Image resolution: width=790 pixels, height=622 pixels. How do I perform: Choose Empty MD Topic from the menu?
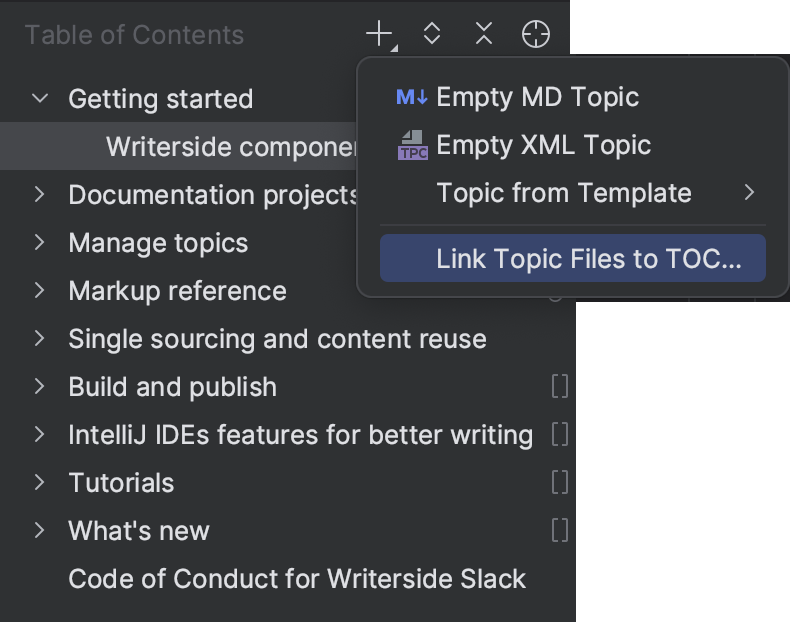tap(537, 98)
